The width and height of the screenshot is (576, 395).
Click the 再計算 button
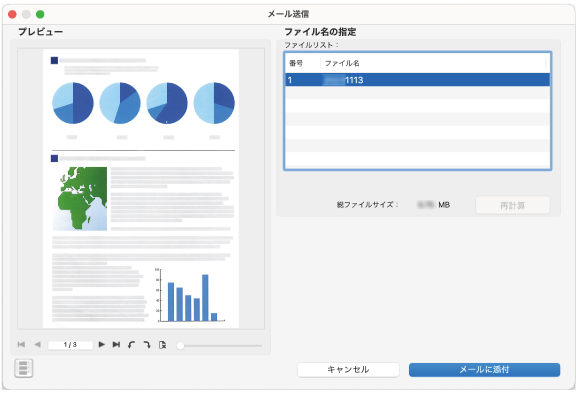(513, 205)
